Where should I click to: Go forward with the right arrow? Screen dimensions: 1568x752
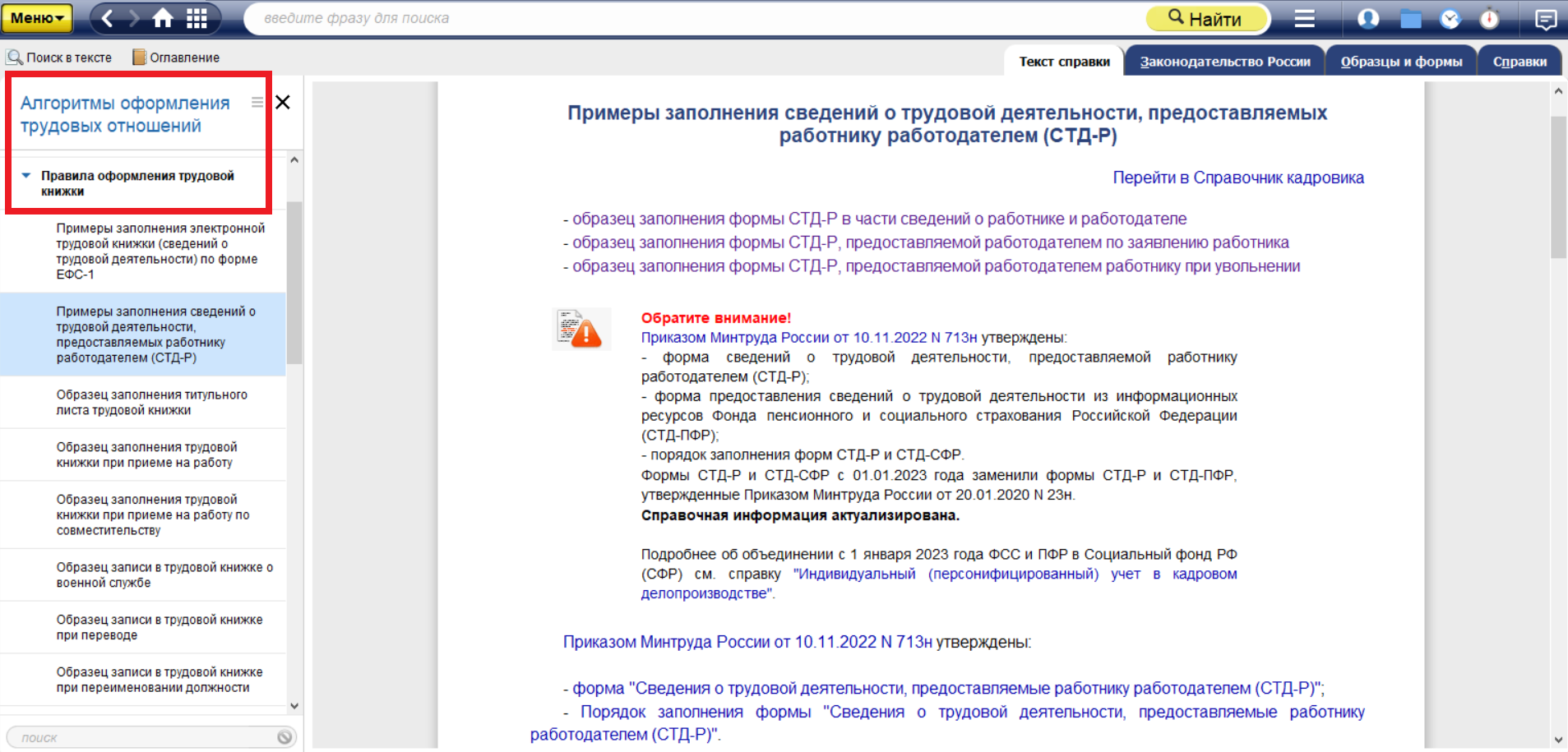point(134,18)
